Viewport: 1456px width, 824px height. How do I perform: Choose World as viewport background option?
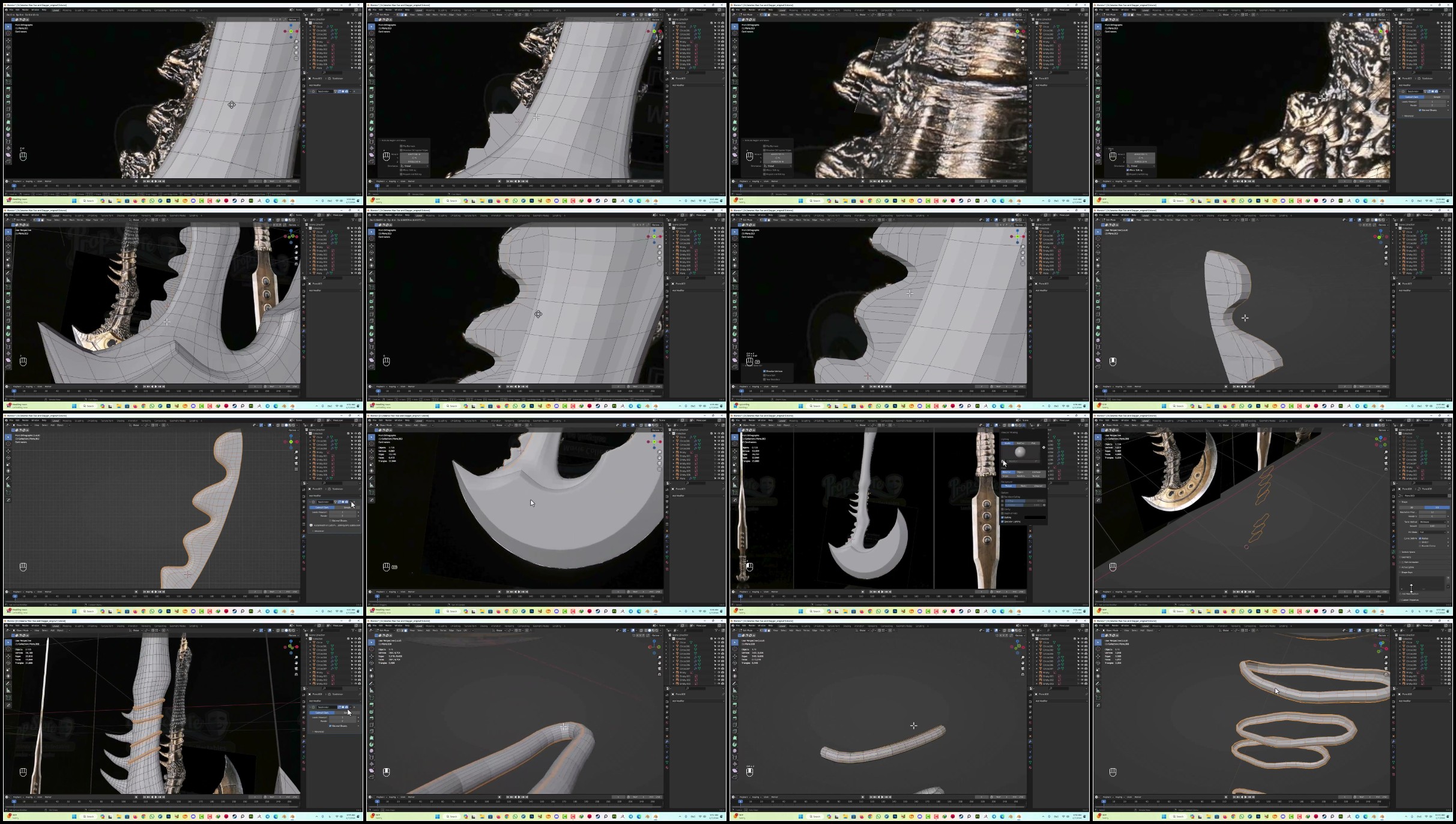coord(1024,486)
